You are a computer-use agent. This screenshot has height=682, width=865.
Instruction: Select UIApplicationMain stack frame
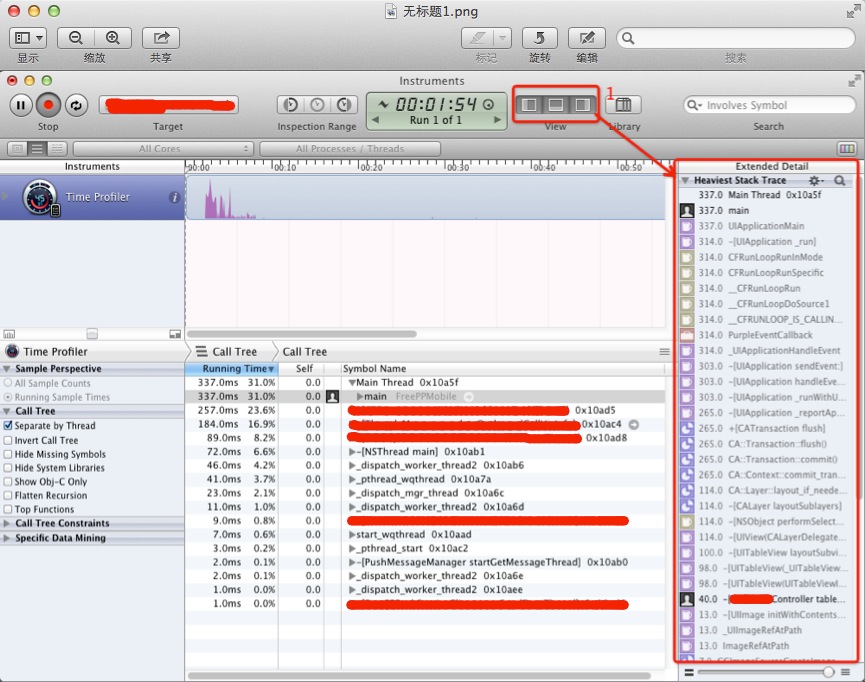coord(767,226)
